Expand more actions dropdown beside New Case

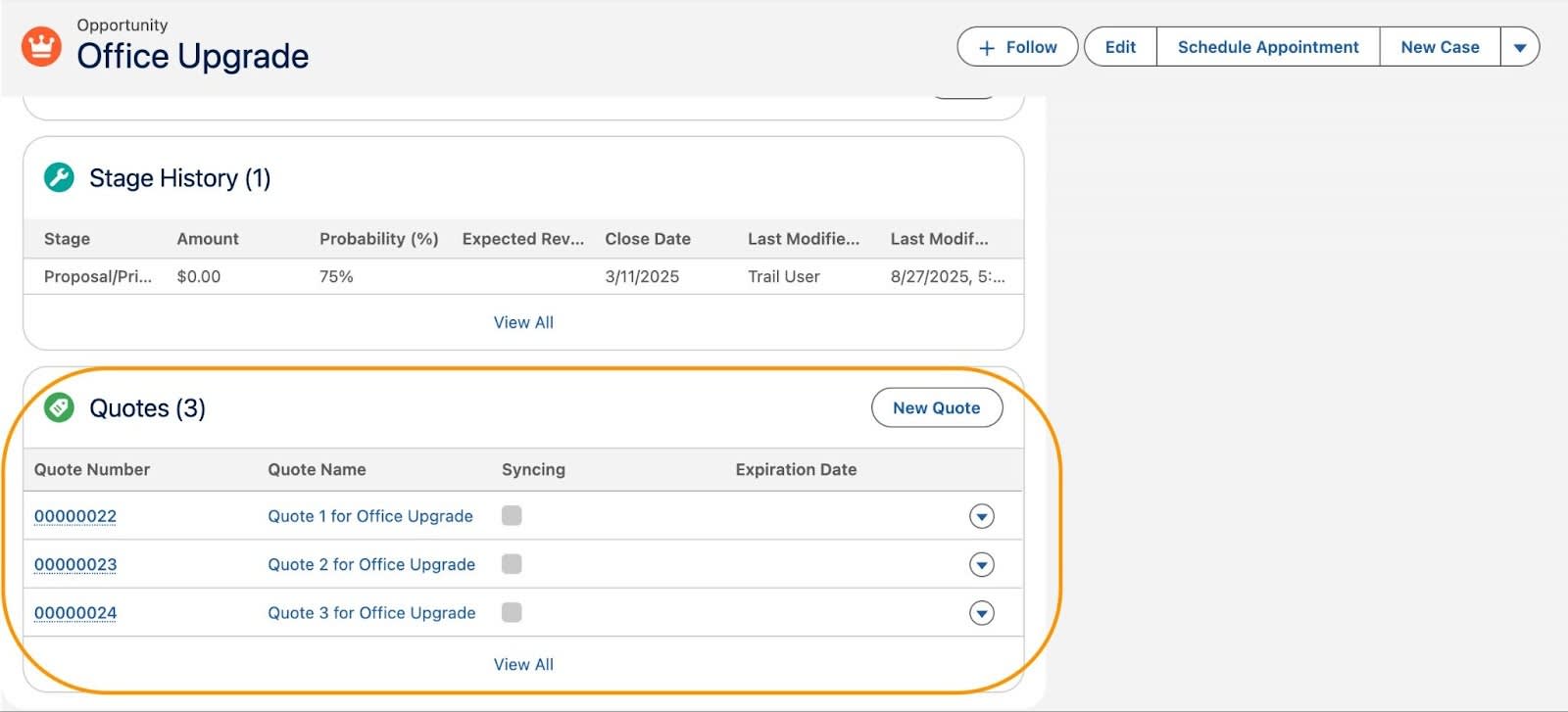[1520, 47]
